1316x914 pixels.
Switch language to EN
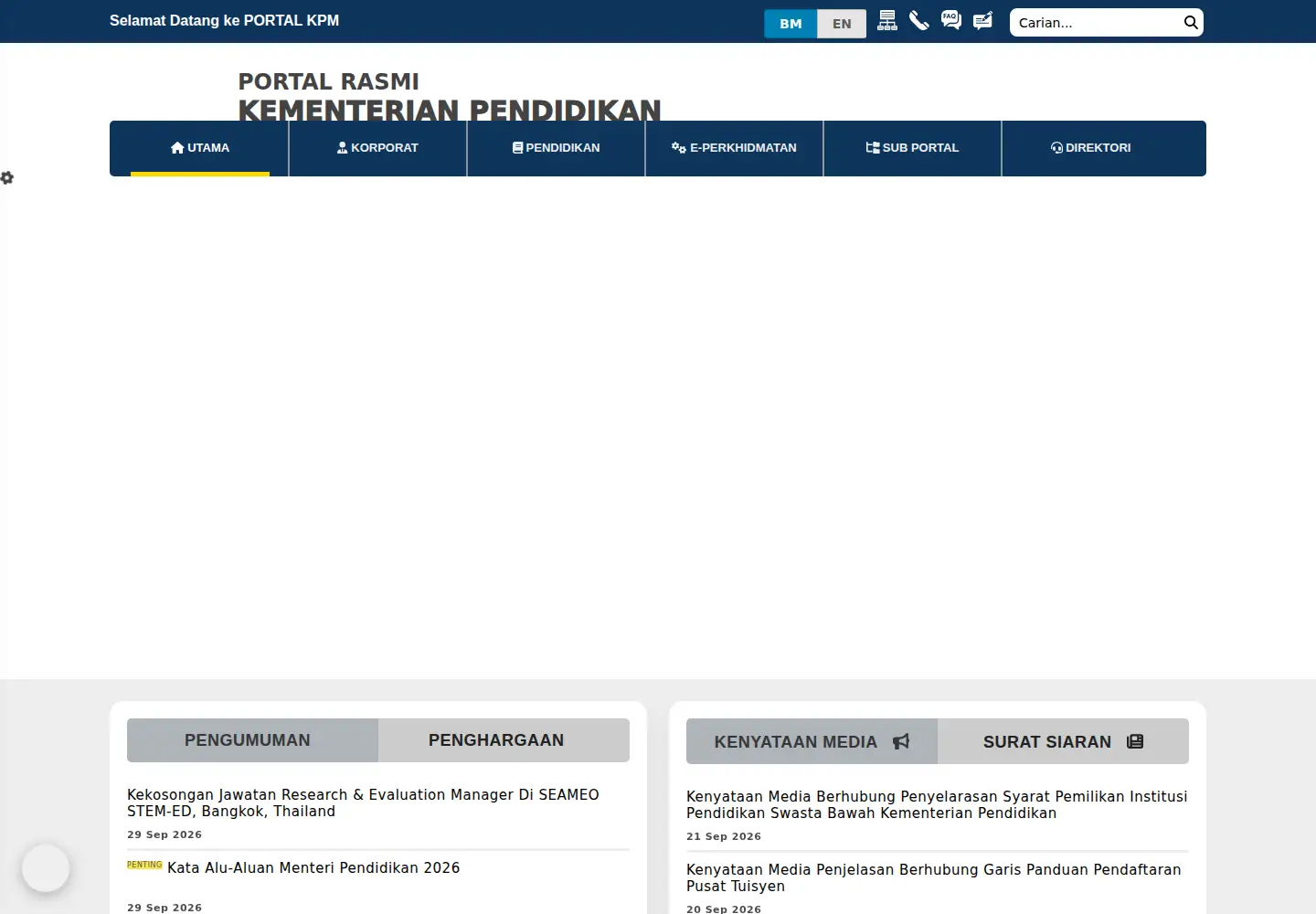(x=842, y=24)
